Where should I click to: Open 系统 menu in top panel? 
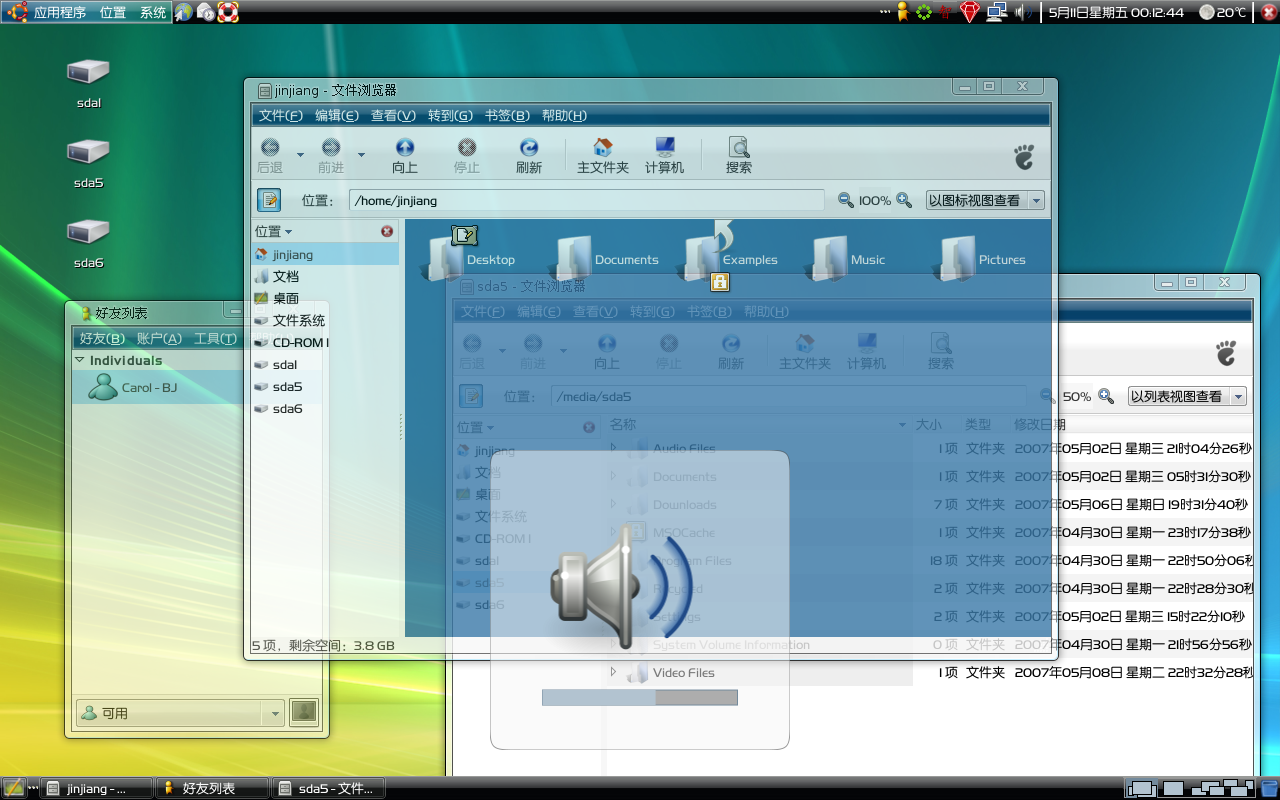[153, 13]
